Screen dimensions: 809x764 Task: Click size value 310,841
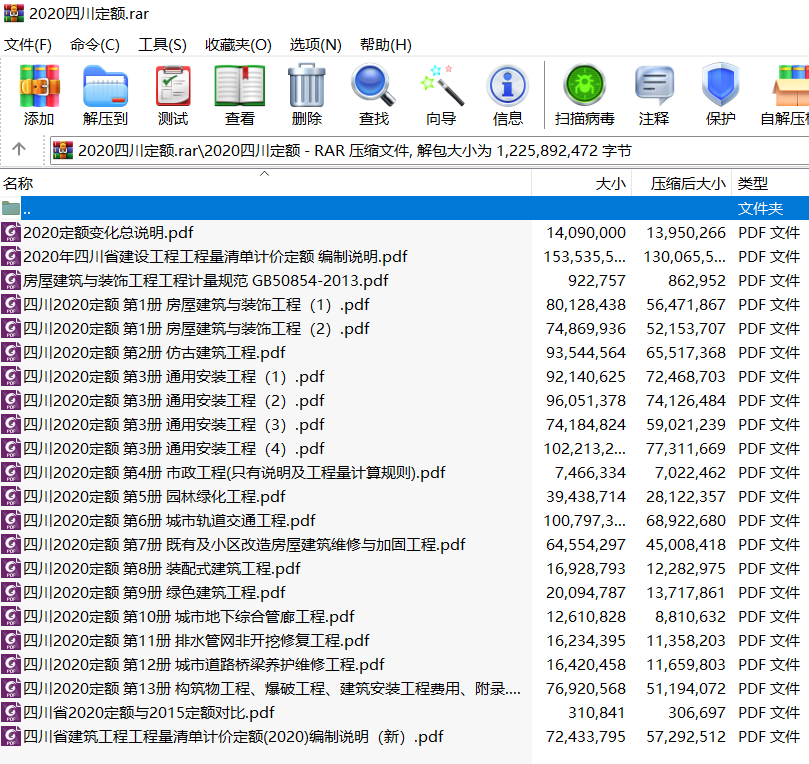597,712
